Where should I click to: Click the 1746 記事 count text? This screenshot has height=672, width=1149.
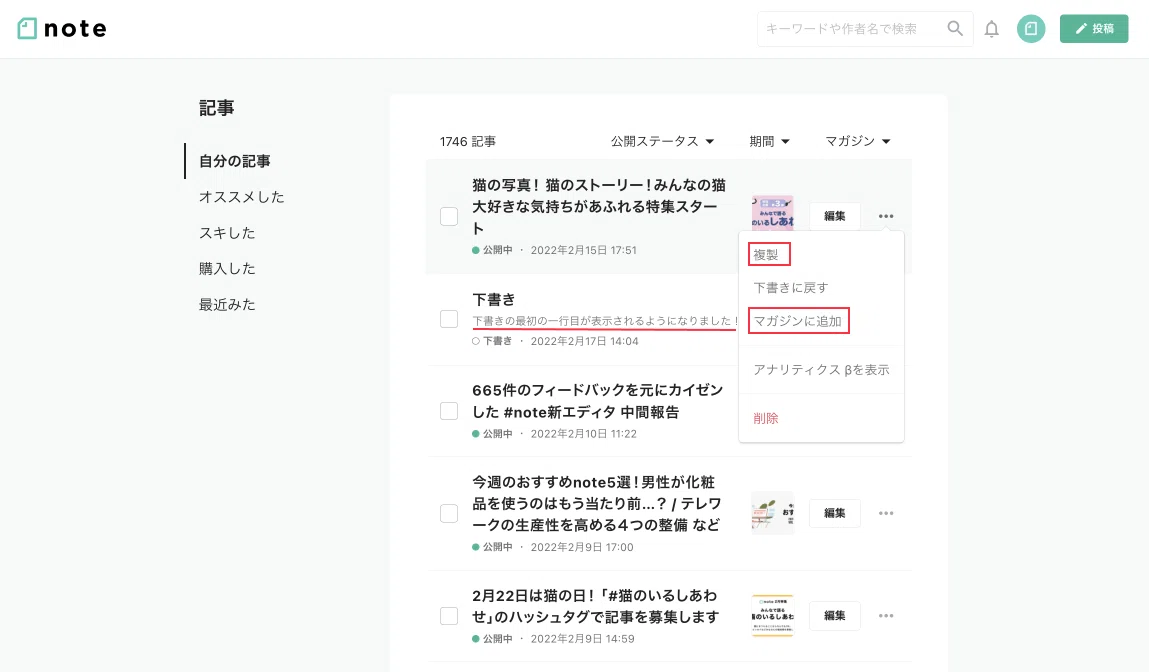point(468,141)
